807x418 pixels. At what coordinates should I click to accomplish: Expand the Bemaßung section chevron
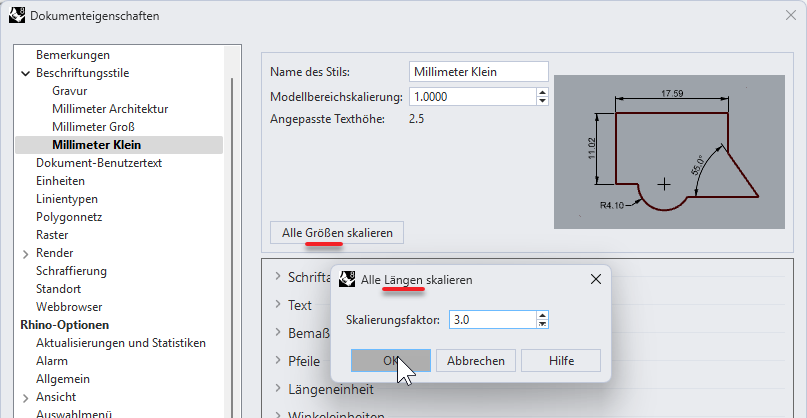pos(278,332)
